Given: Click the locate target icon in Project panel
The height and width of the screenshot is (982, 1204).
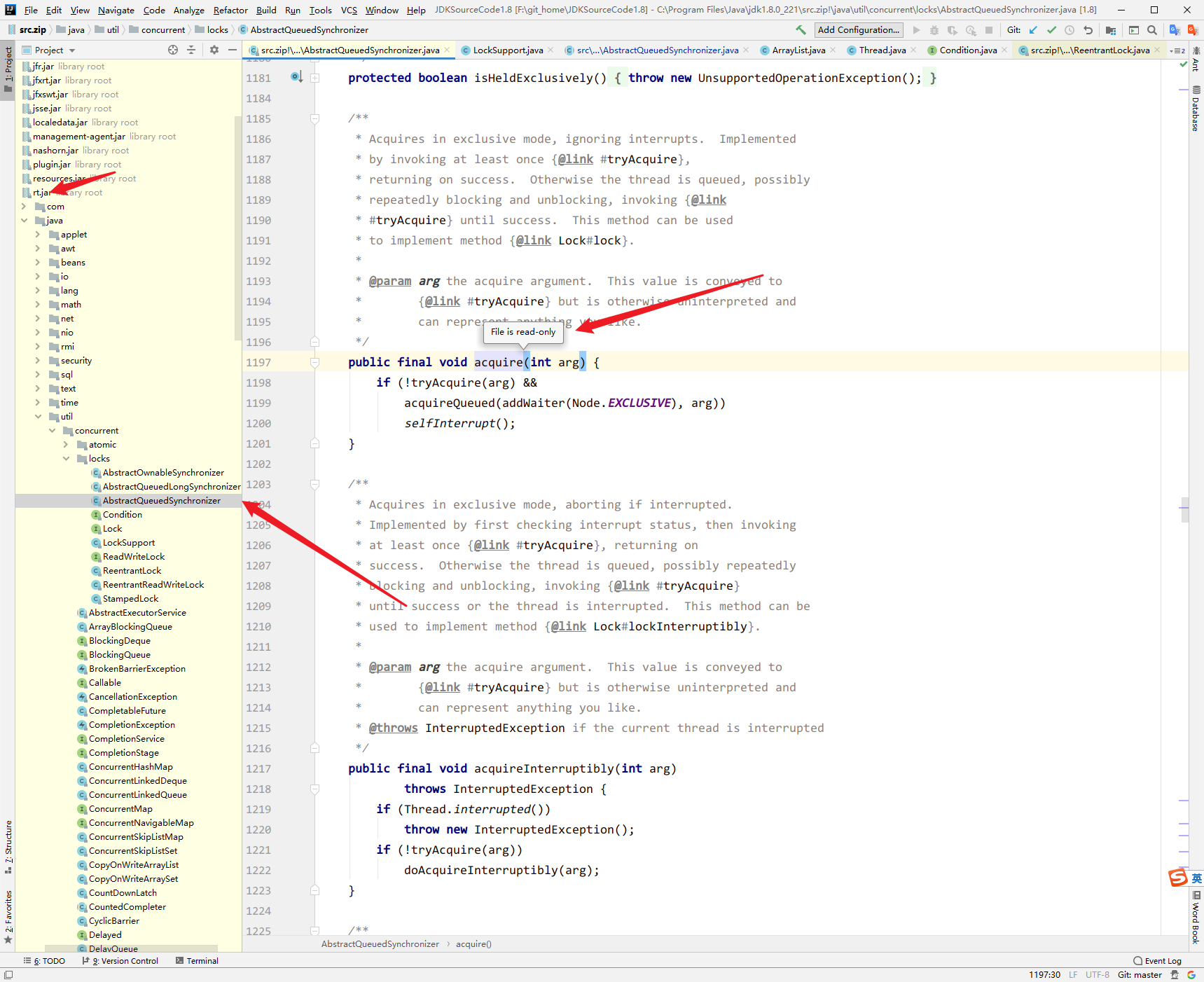Looking at the screenshot, I should pos(173,50).
